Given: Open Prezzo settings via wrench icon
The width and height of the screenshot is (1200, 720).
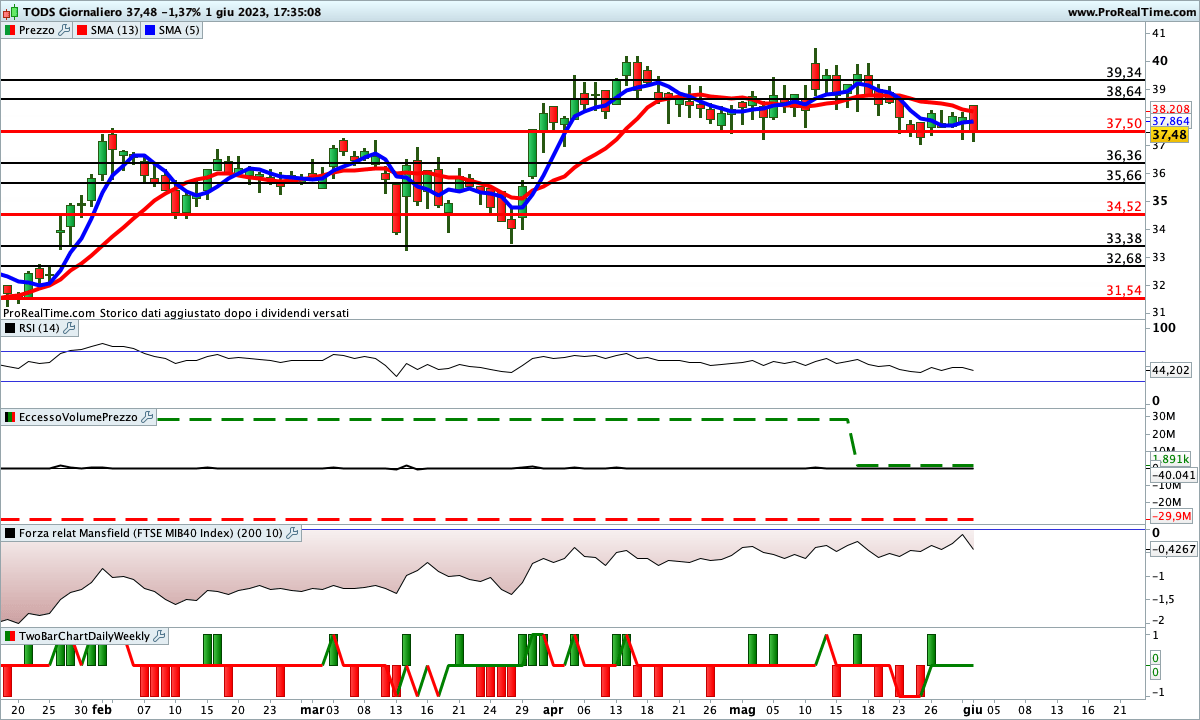Looking at the screenshot, I should 64,30.
